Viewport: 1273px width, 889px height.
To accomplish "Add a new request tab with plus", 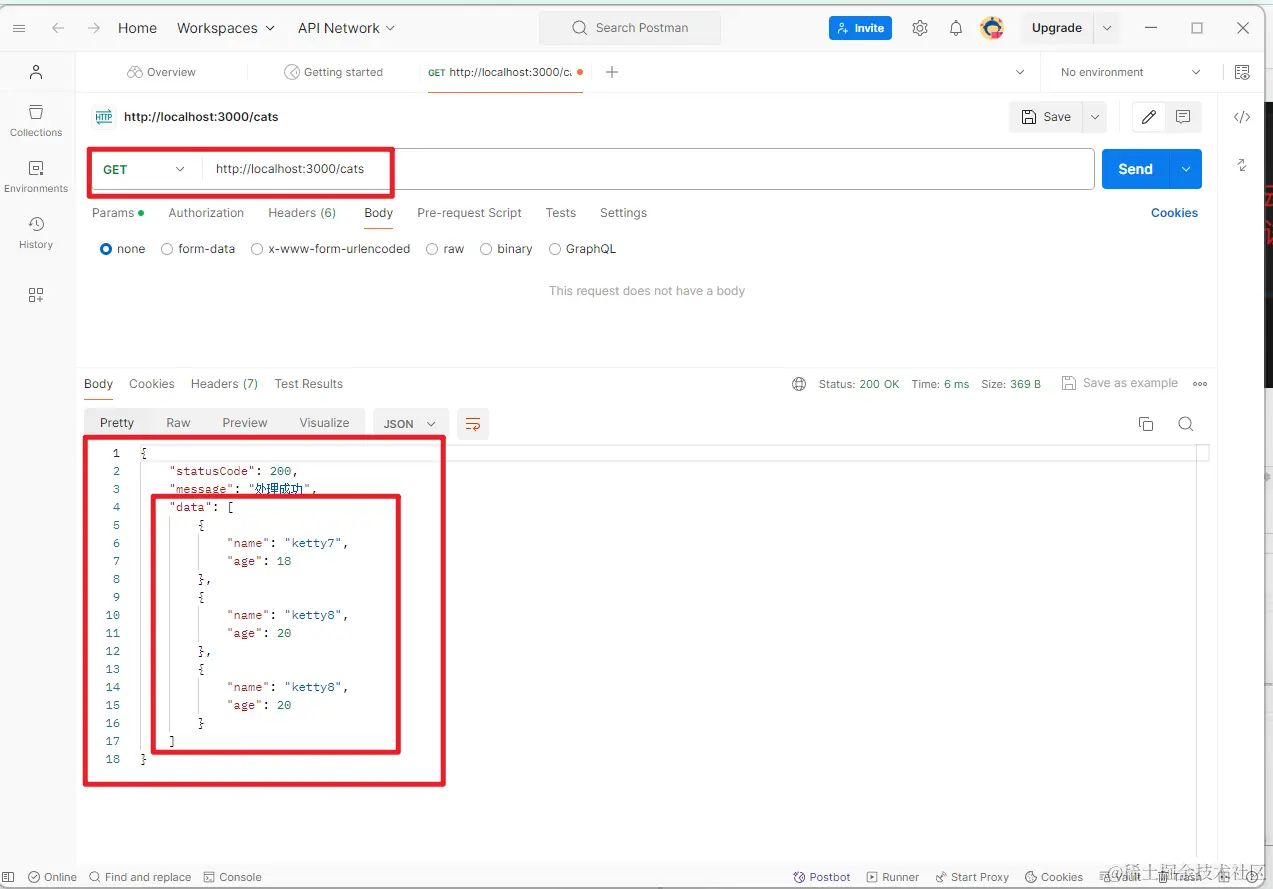I will point(612,72).
